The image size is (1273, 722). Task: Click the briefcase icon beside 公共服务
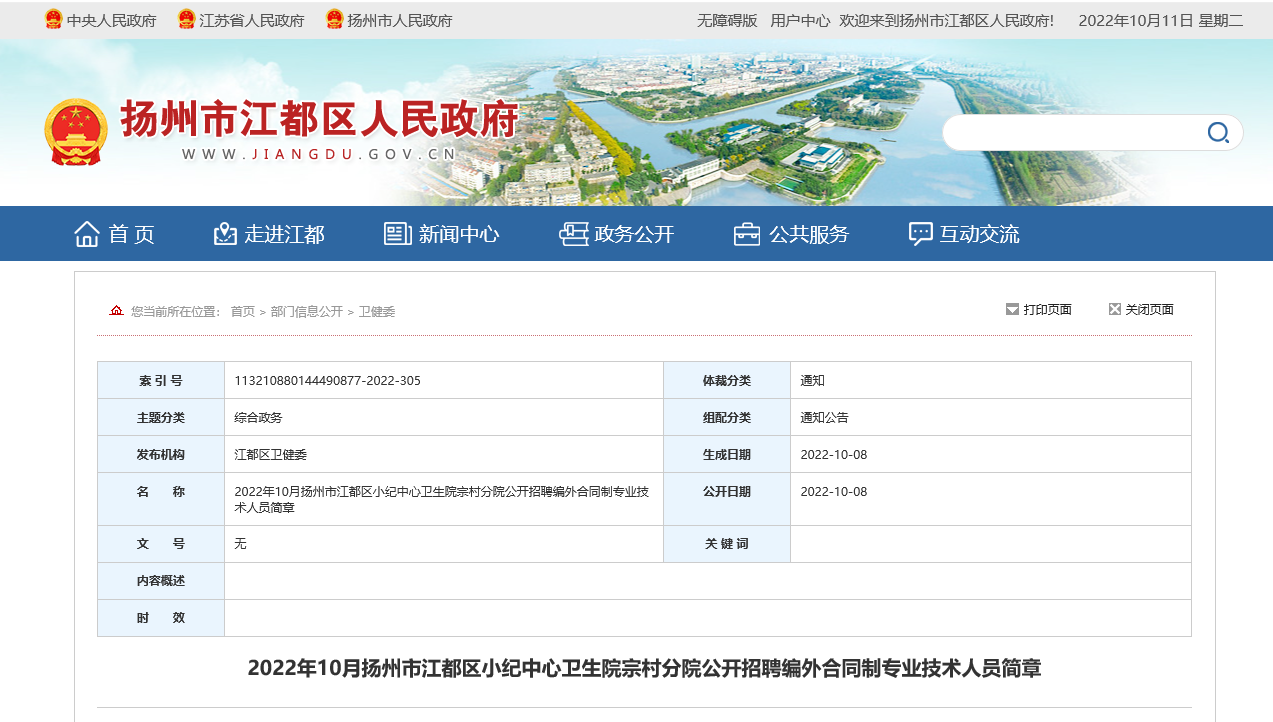click(747, 234)
